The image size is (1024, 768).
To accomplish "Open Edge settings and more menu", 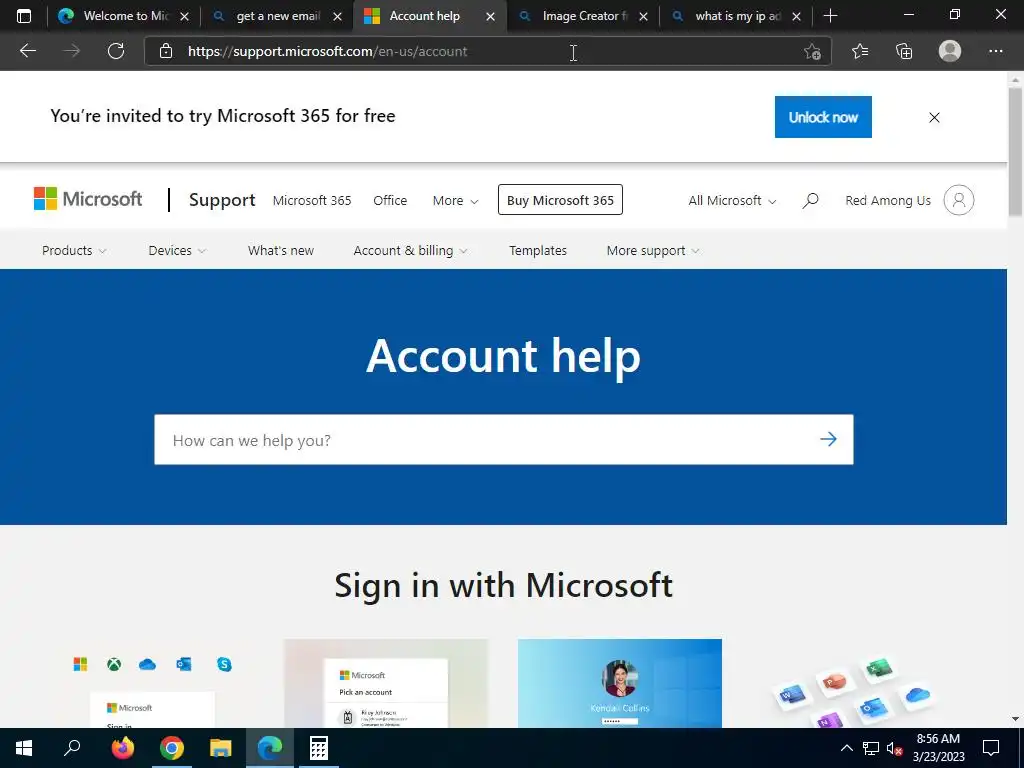I will 995,51.
